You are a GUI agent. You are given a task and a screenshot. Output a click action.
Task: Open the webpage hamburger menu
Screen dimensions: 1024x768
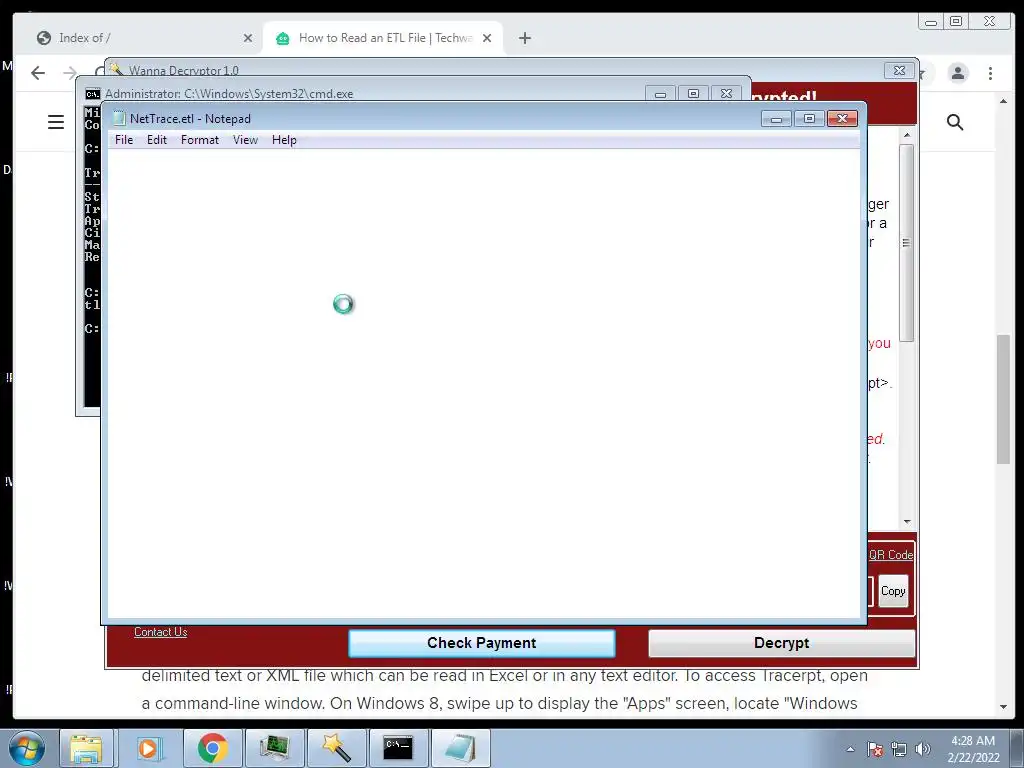[x=56, y=122]
